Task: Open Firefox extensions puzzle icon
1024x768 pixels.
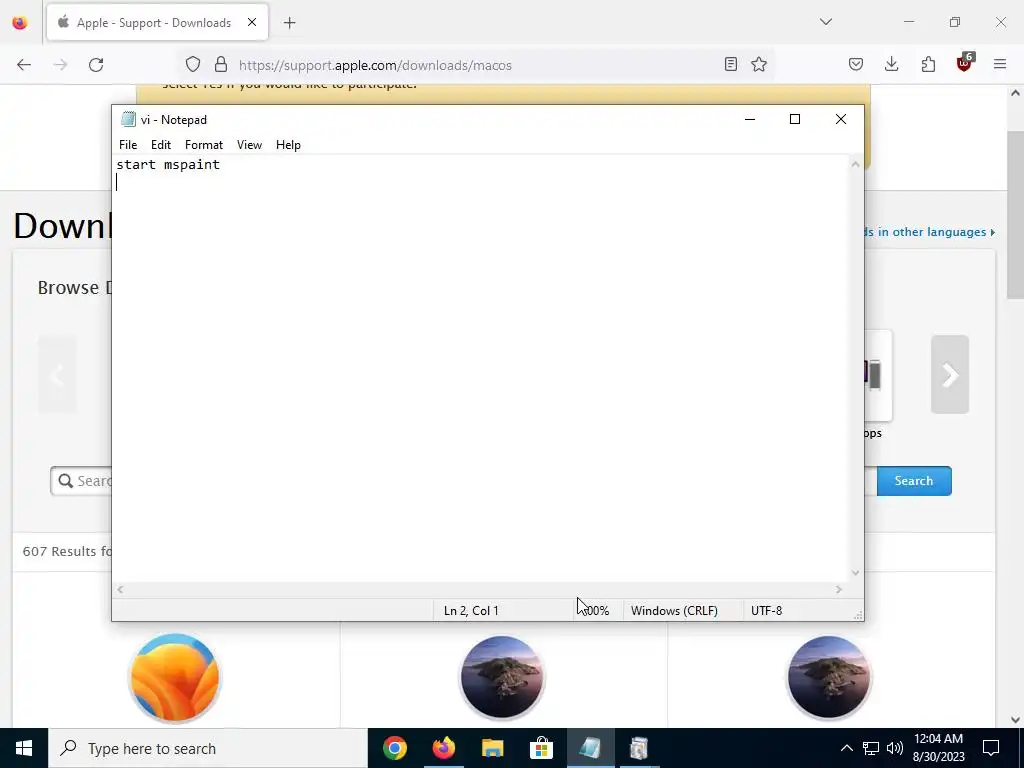Action: 928,64
